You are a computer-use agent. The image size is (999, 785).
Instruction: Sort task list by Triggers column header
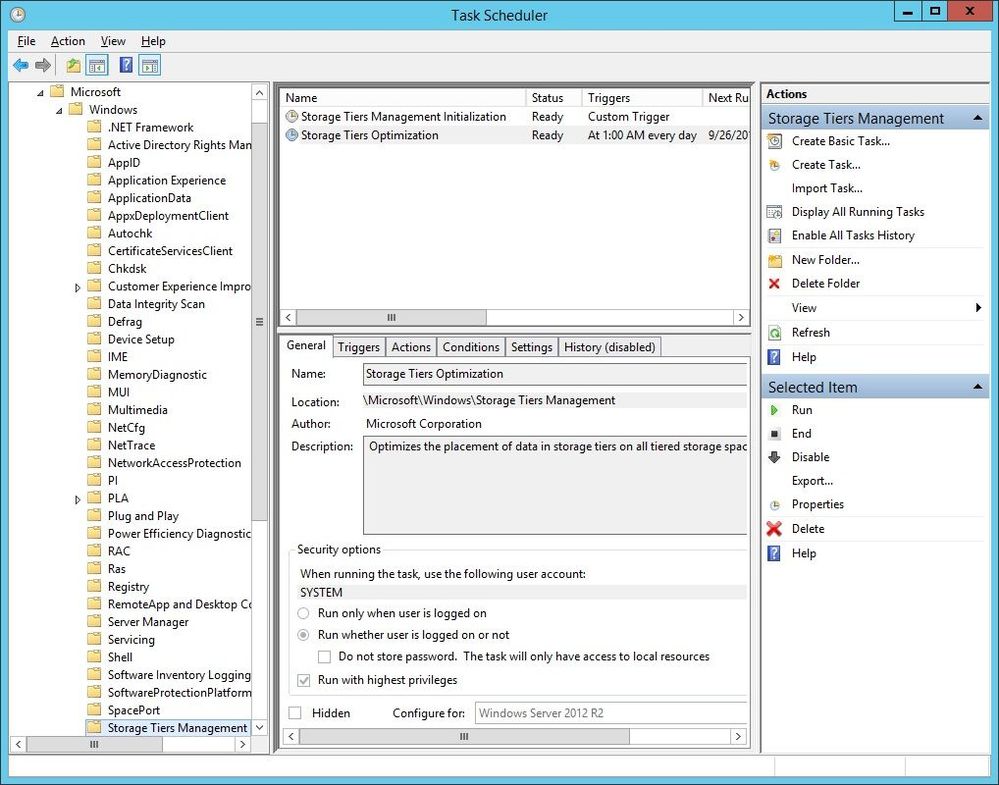(642, 98)
